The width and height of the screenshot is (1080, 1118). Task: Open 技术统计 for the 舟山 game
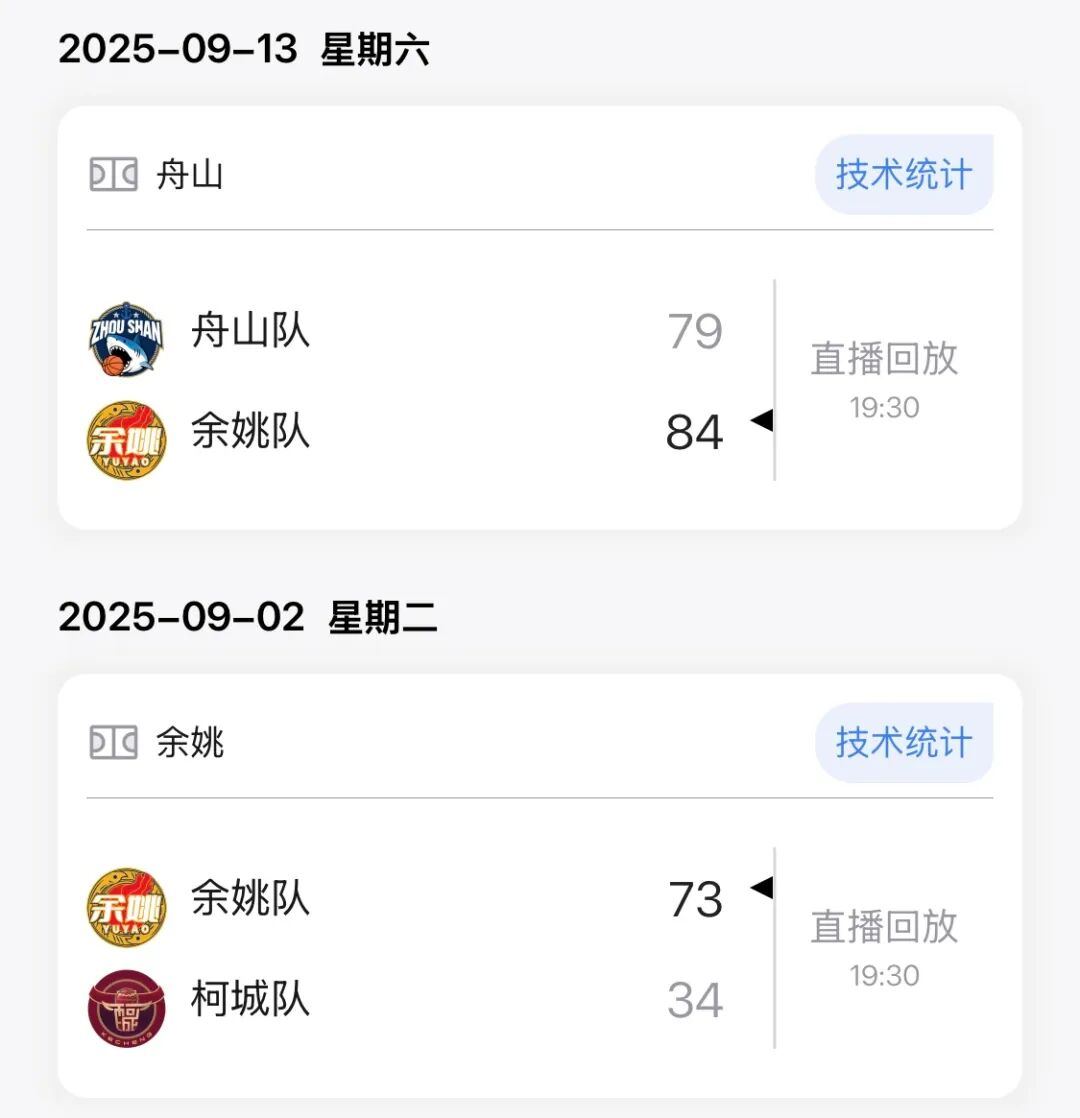point(904,175)
